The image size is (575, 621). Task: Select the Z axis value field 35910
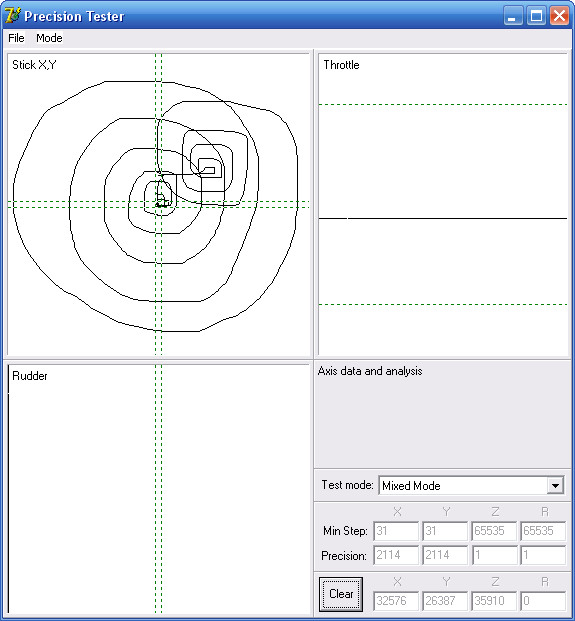494,601
